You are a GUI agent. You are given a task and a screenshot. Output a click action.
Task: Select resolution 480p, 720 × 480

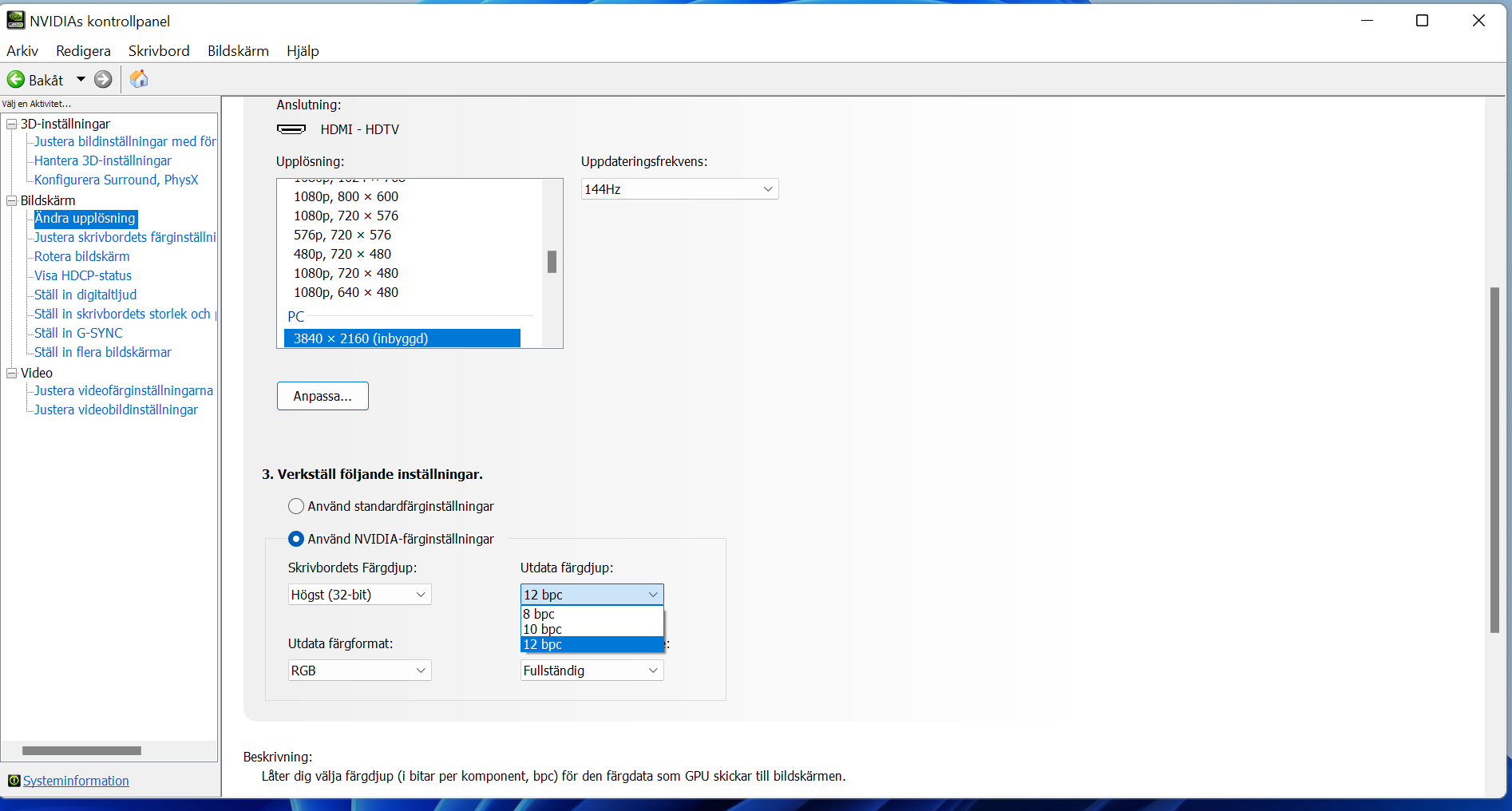(342, 254)
